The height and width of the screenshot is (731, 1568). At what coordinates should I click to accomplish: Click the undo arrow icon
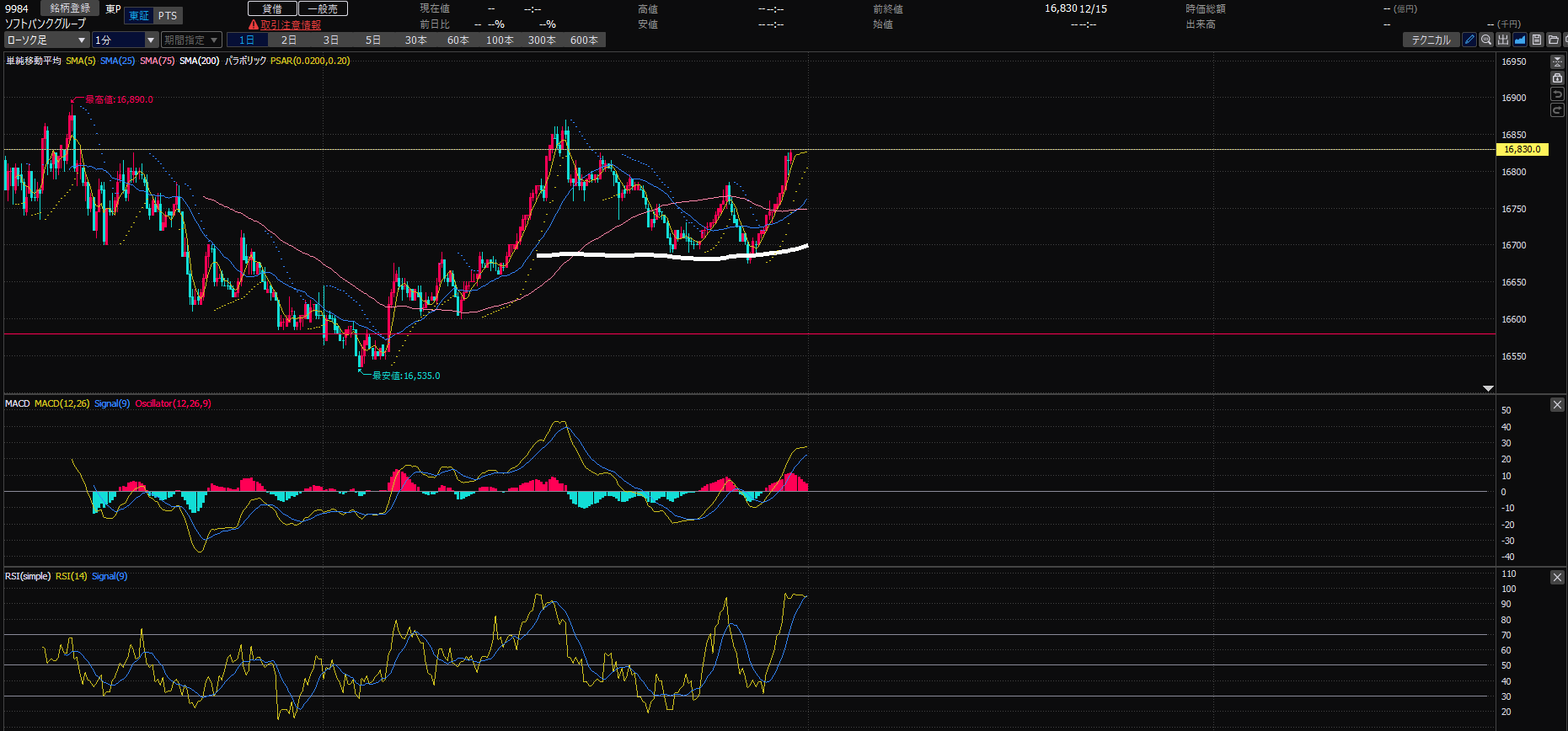(x=1557, y=94)
